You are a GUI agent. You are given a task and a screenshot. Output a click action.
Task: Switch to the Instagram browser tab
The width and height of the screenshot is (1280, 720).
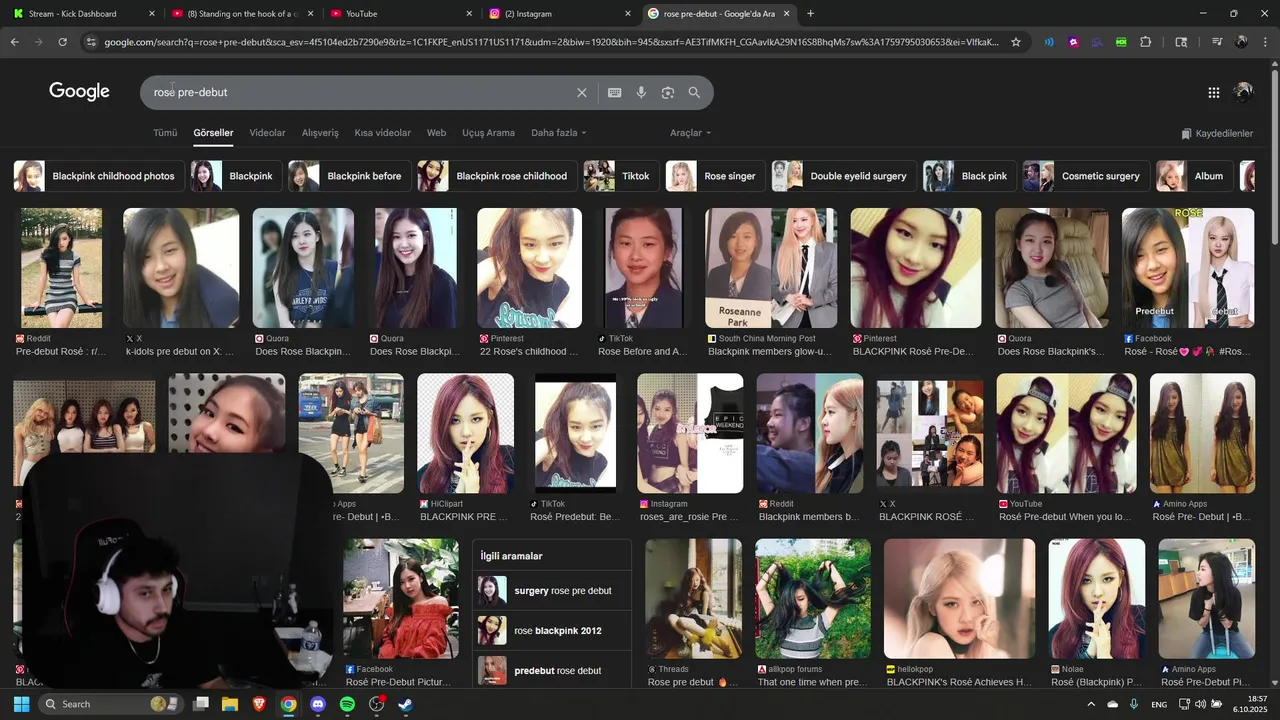[x=560, y=14]
